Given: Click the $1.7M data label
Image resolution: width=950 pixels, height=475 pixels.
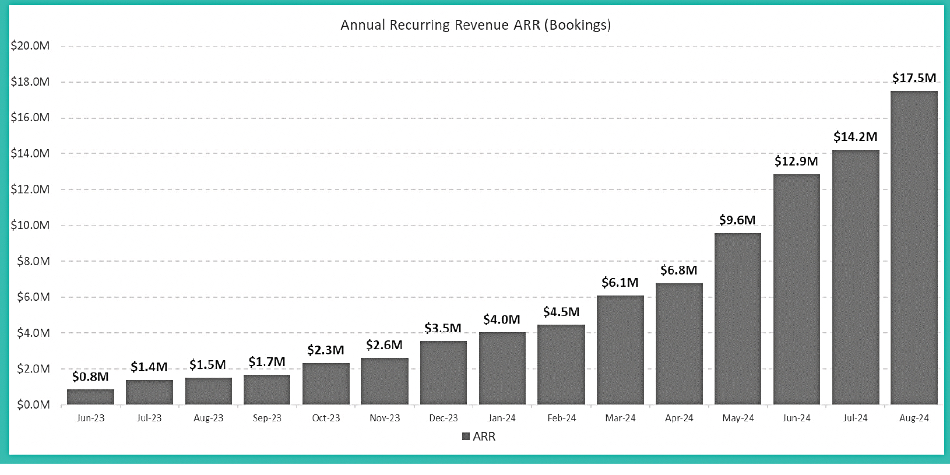Looking at the screenshot, I should pos(267,362).
